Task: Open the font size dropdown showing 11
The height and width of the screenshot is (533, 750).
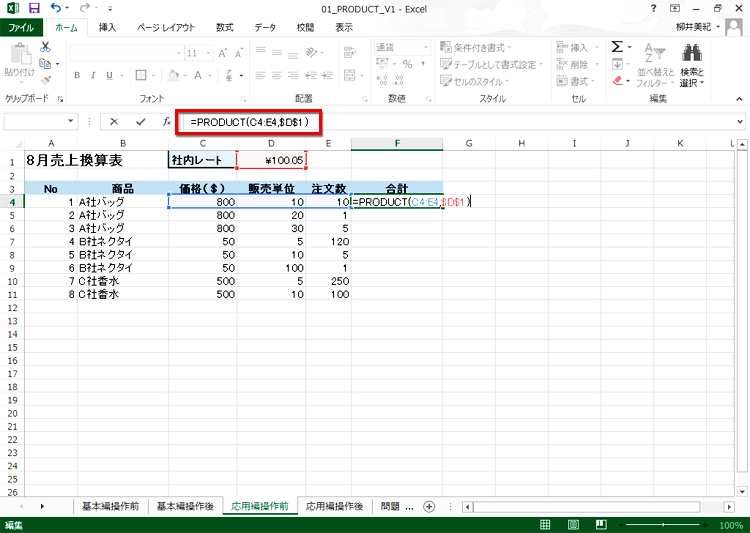Action: [x=209, y=53]
